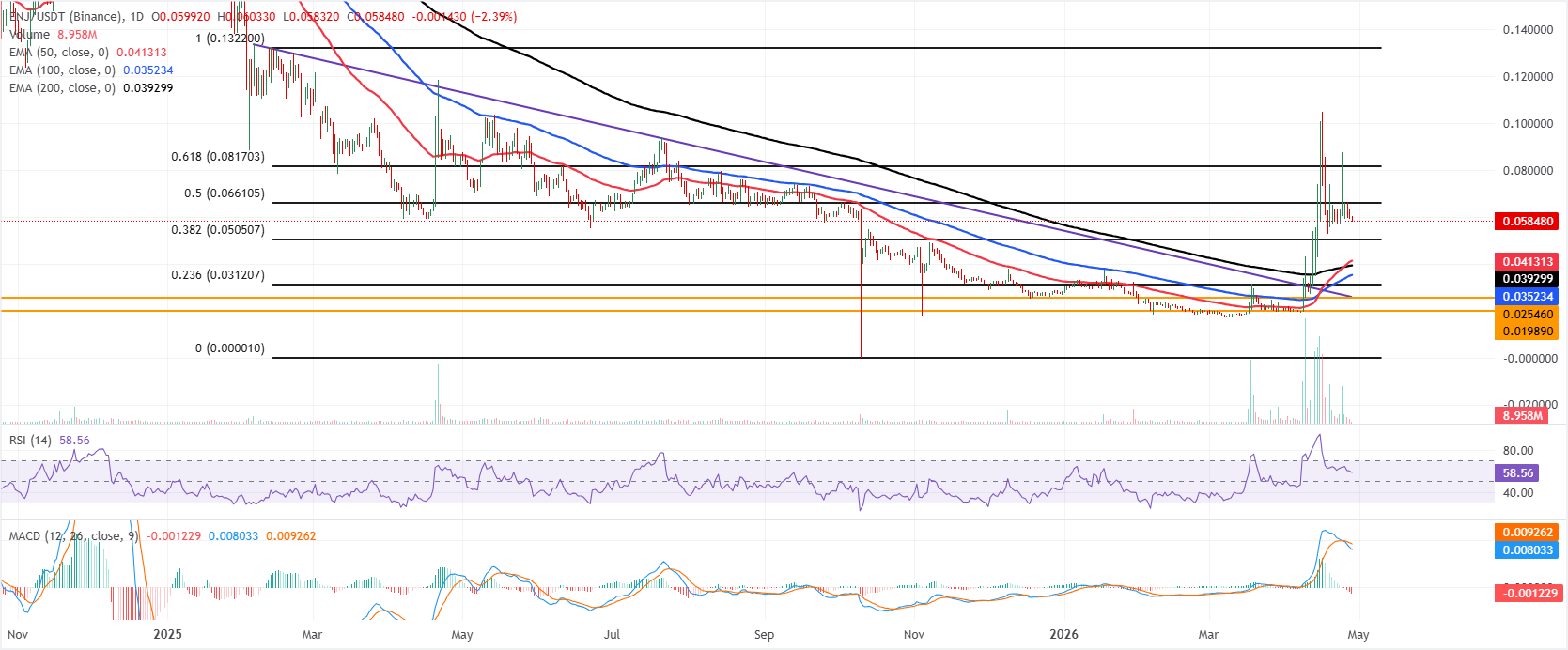Click the black EMA 200 price tag 0.039299

[1528, 279]
